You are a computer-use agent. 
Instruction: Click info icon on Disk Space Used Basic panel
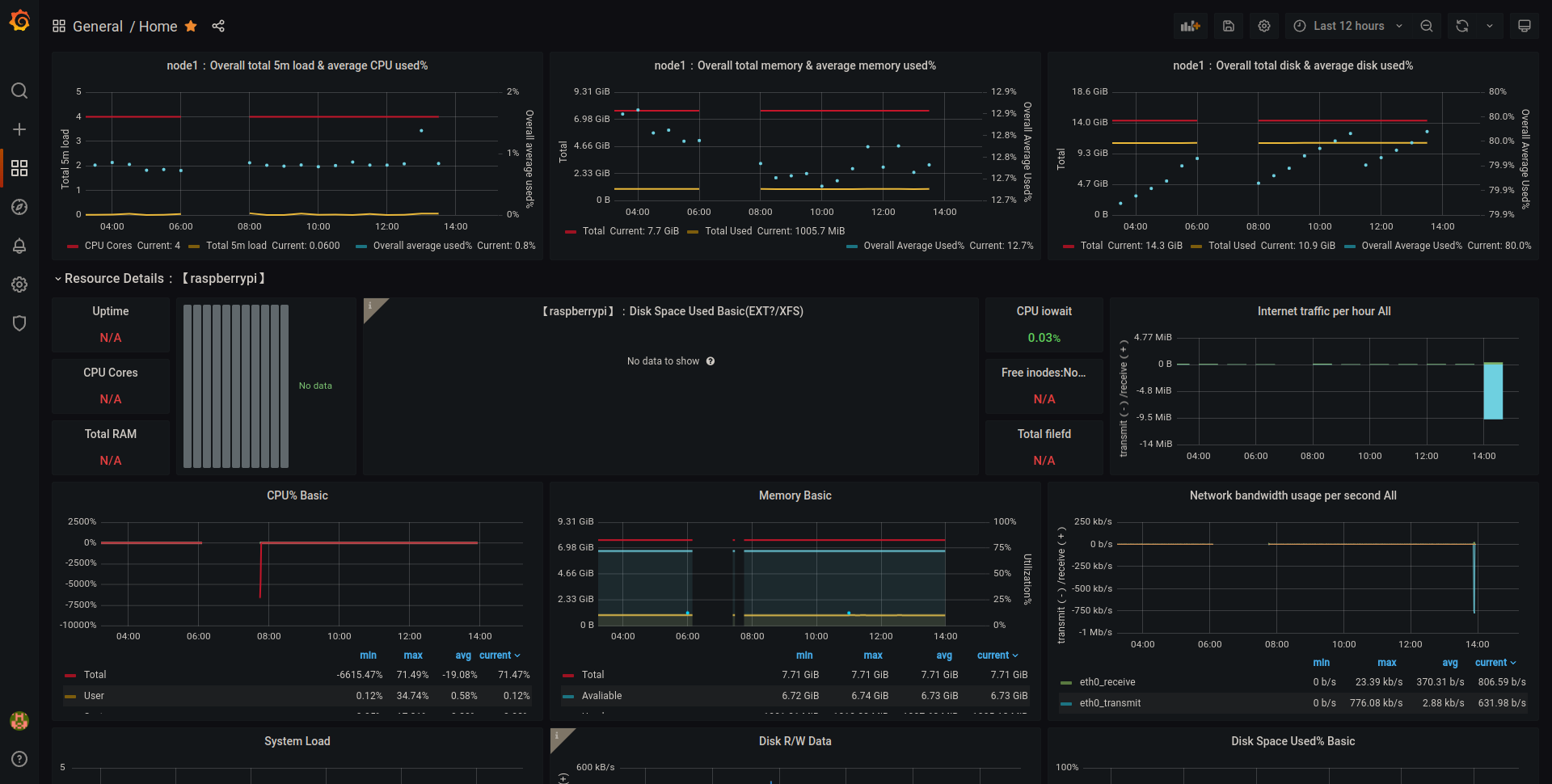(371, 306)
